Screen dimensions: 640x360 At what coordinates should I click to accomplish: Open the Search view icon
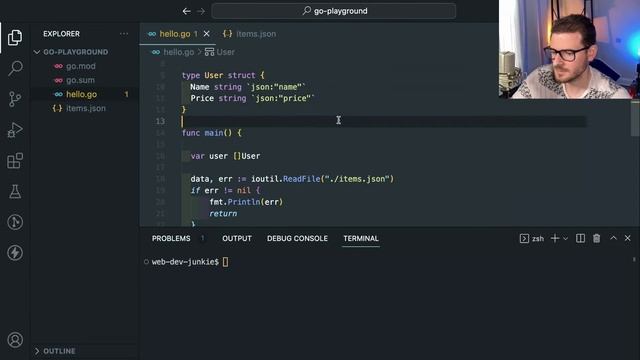pyautogui.click(x=15, y=68)
